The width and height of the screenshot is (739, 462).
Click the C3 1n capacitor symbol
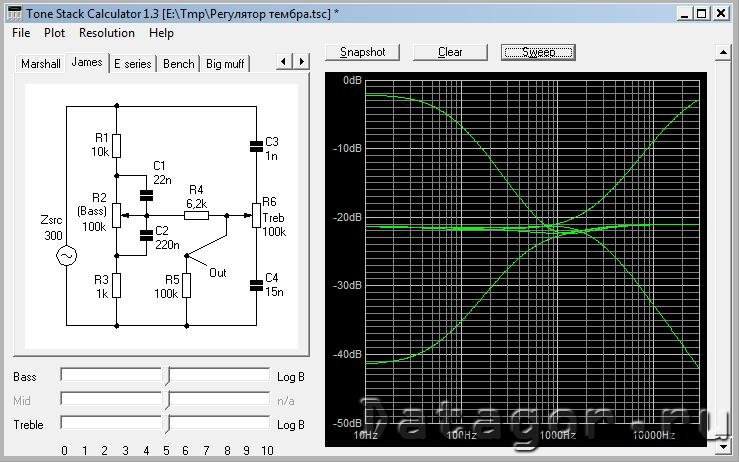[256, 147]
